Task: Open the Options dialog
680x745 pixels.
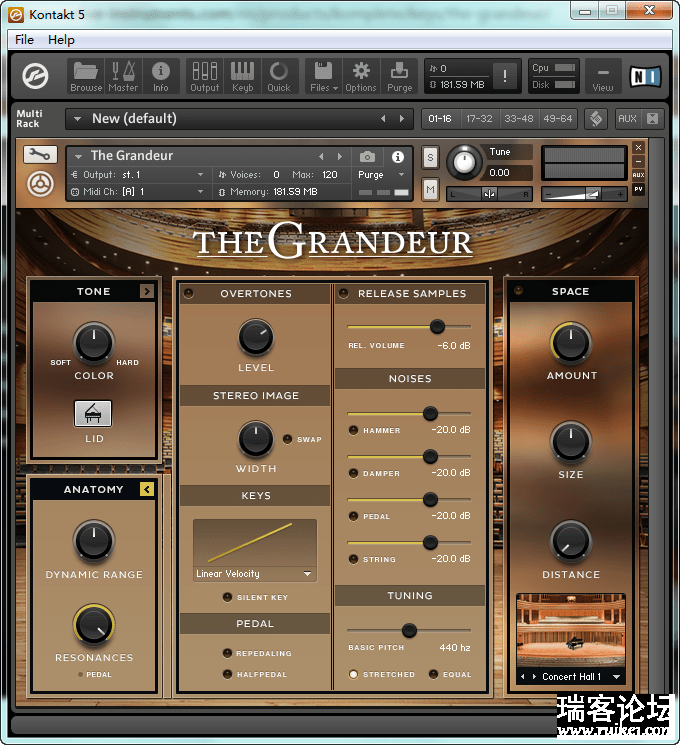Action: pyautogui.click(x=361, y=76)
